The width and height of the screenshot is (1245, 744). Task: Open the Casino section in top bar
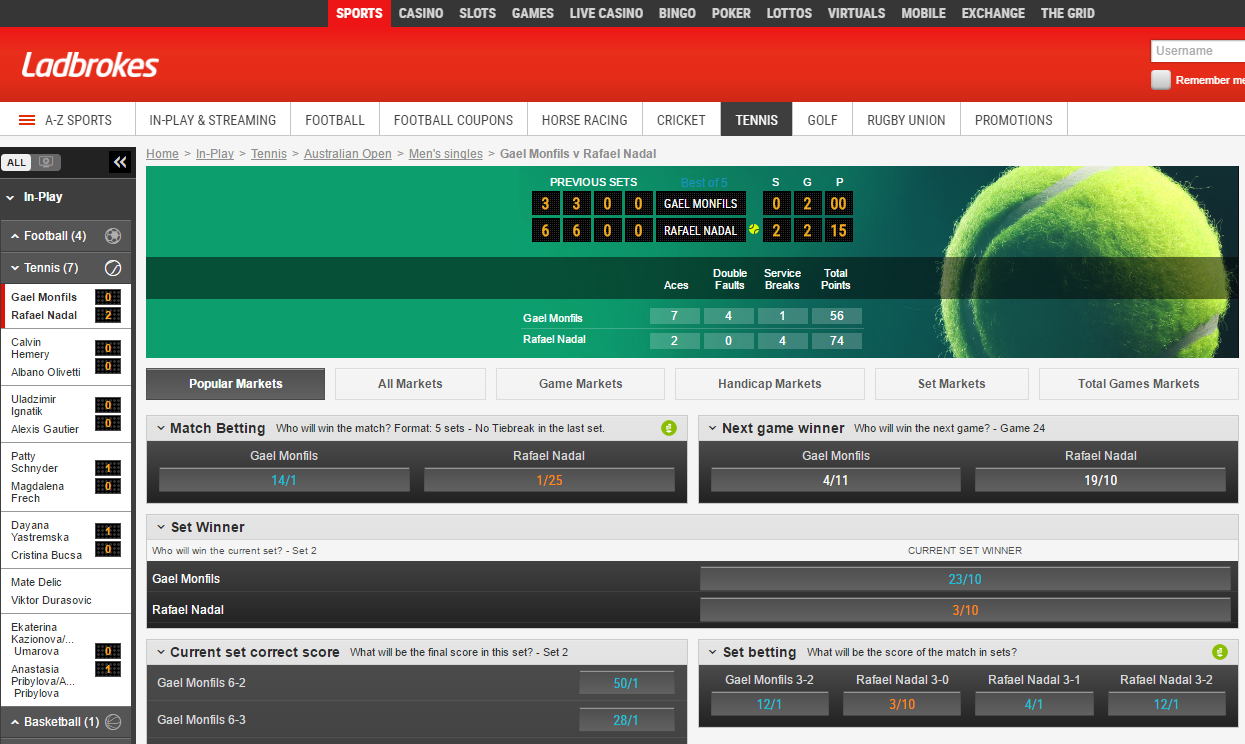click(x=421, y=13)
